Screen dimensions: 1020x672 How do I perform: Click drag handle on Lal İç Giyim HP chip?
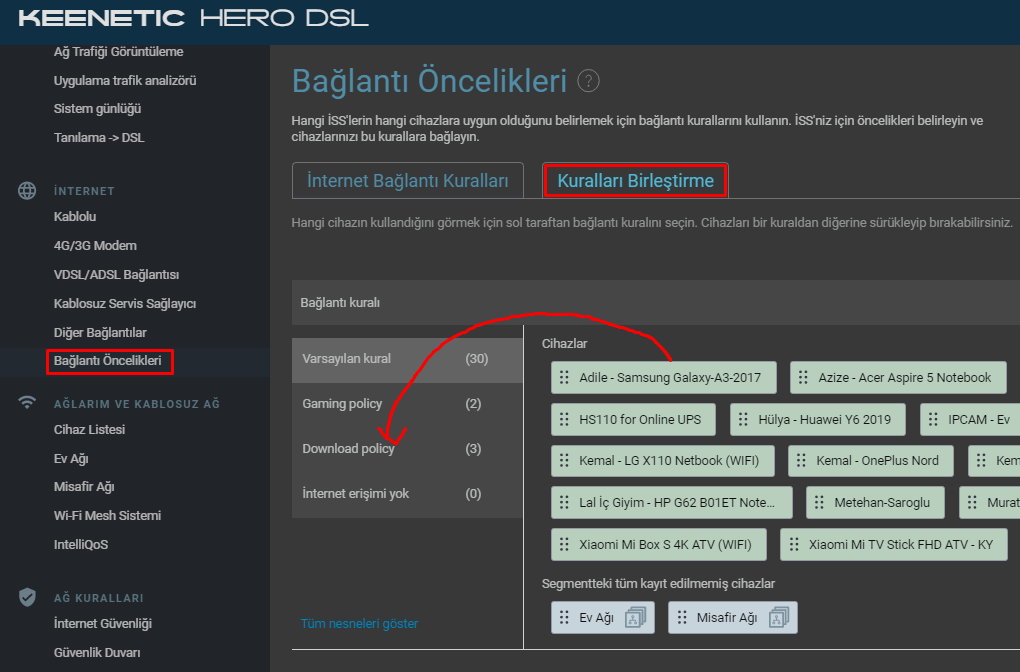coord(564,502)
